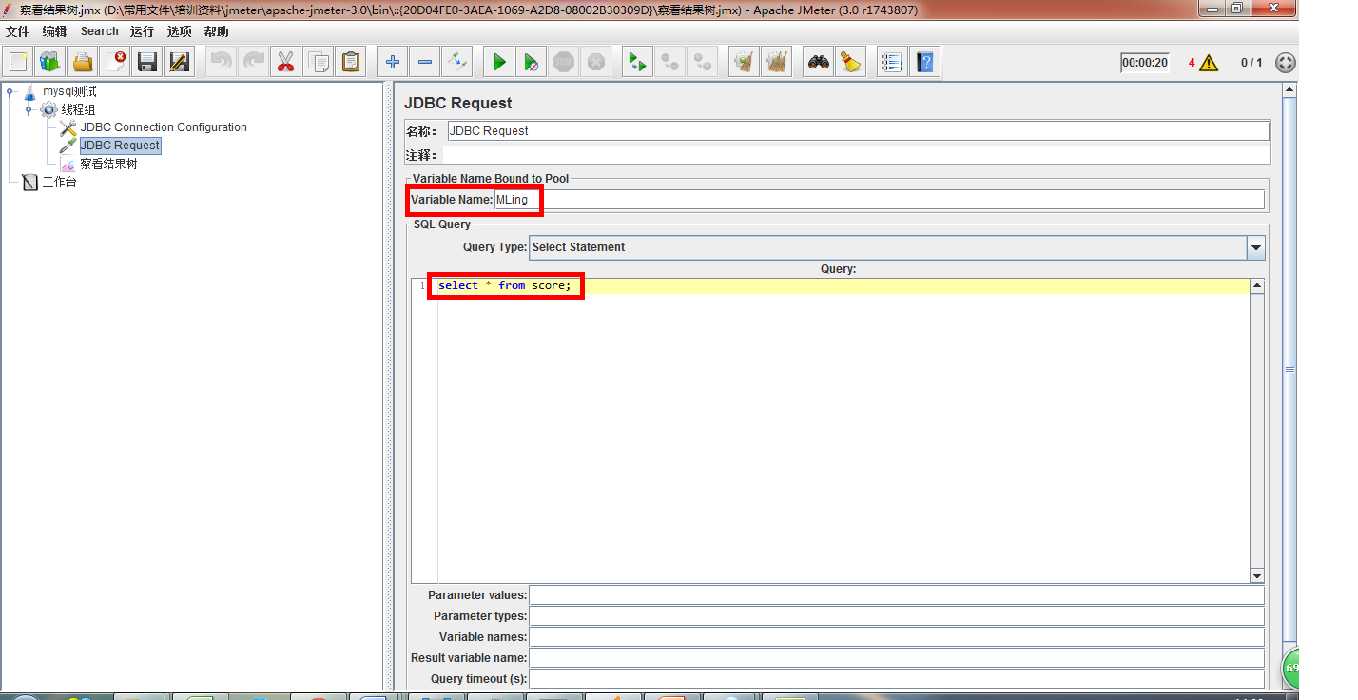Open the 运行 menu
Image resolution: width=1358 pixels, height=700 pixels.
pyautogui.click(x=142, y=32)
